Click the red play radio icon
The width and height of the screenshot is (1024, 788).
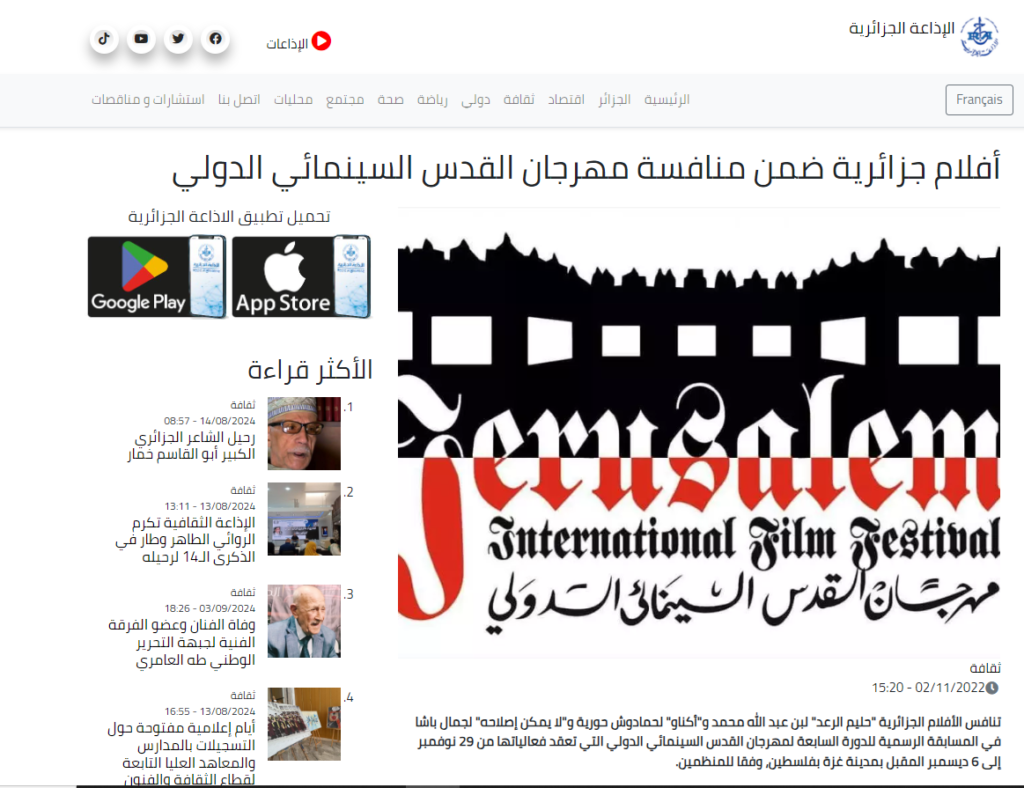pyautogui.click(x=321, y=41)
